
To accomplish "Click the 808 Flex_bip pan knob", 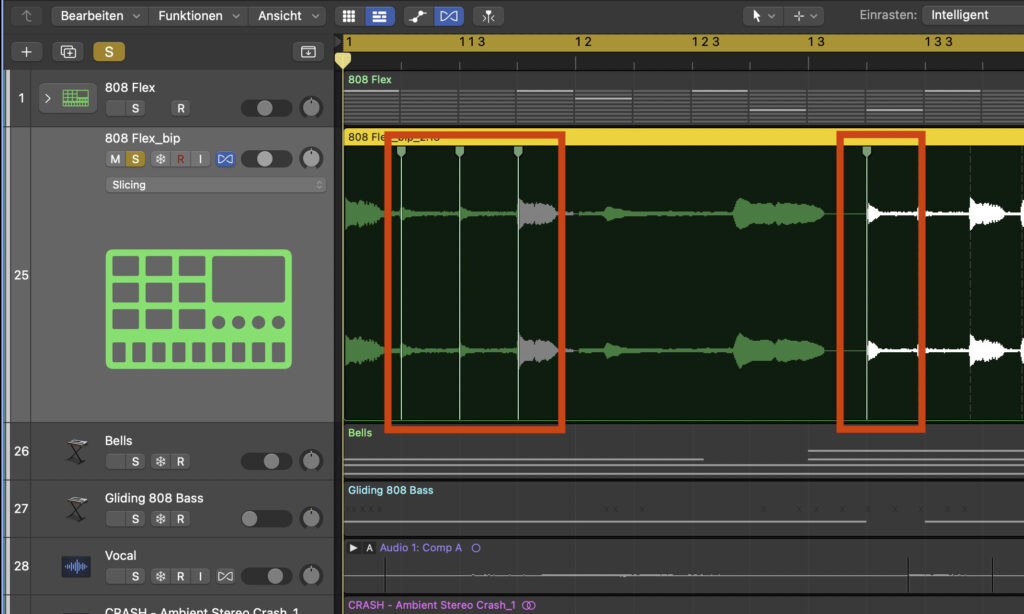I will 312,158.
